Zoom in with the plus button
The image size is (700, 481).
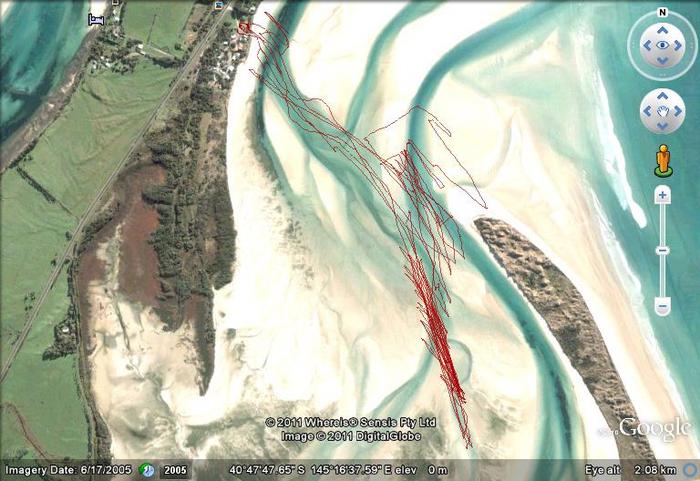662,196
